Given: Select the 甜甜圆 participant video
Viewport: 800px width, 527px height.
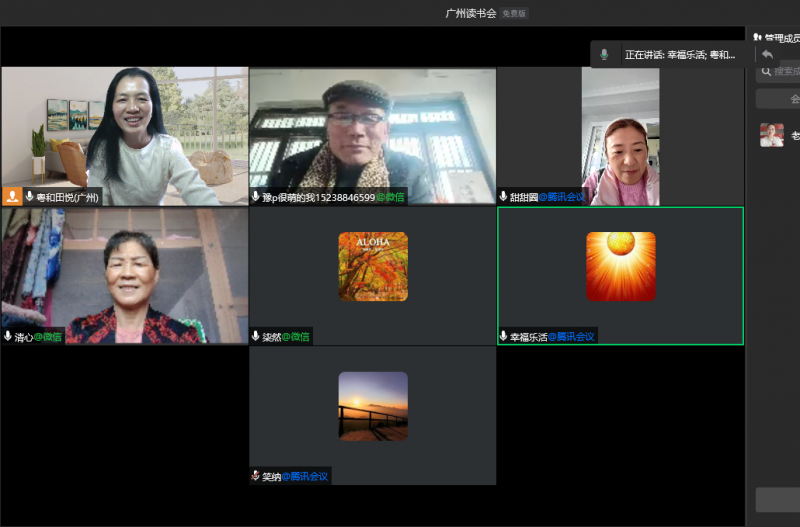Looking at the screenshot, I should click(x=620, y=135).
